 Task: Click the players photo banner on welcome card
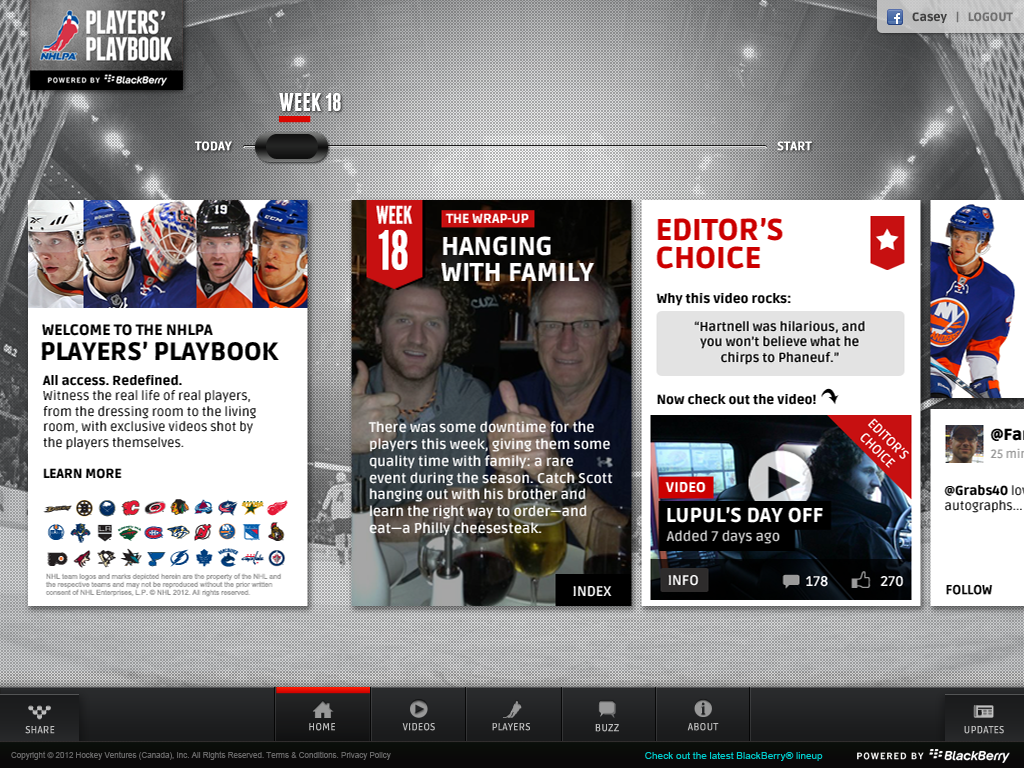(x=167, y=253)
